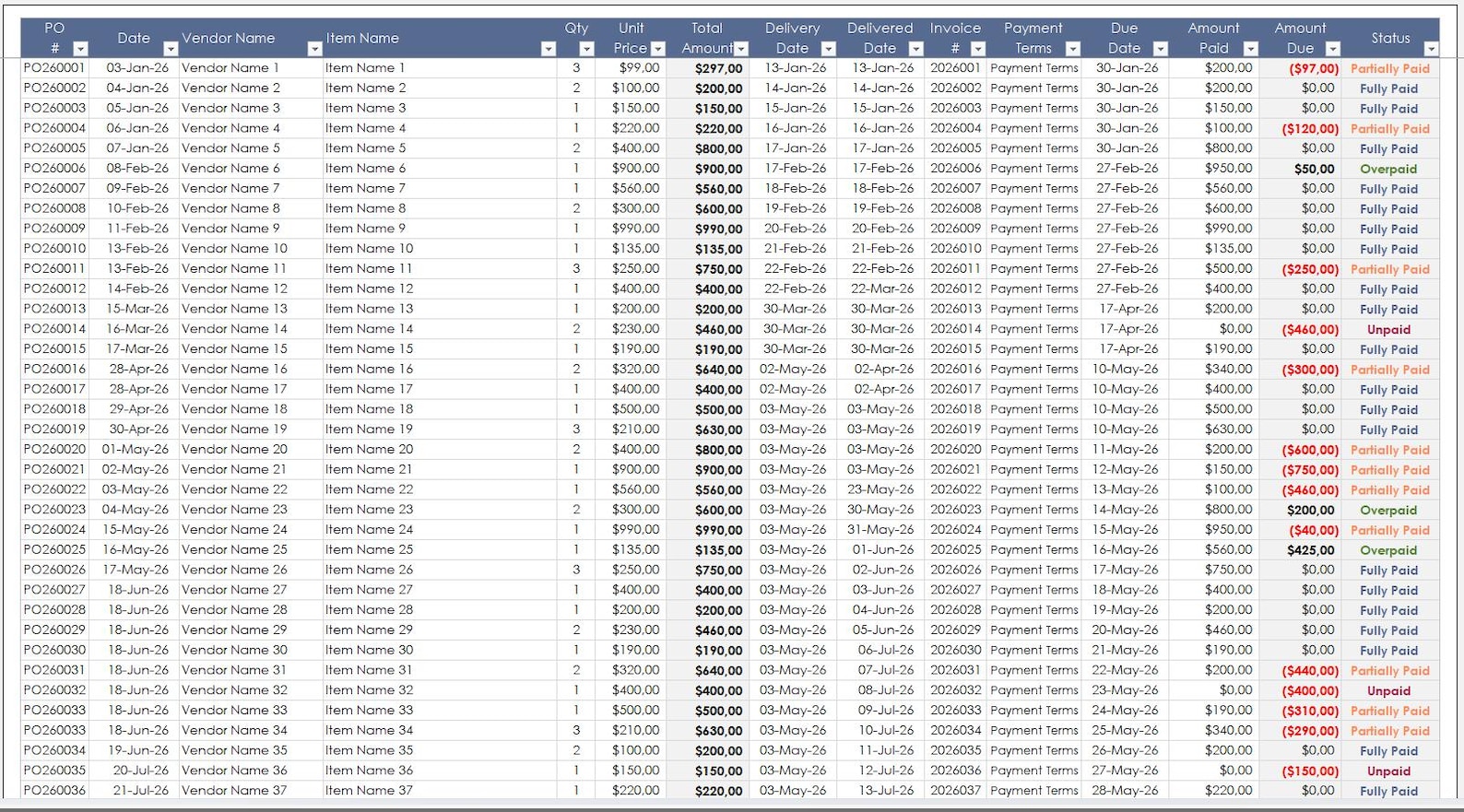This screenshot has height=812, width=1464.
Task: Select the 11-May-26 due date cell
Action: [1126, 449]
